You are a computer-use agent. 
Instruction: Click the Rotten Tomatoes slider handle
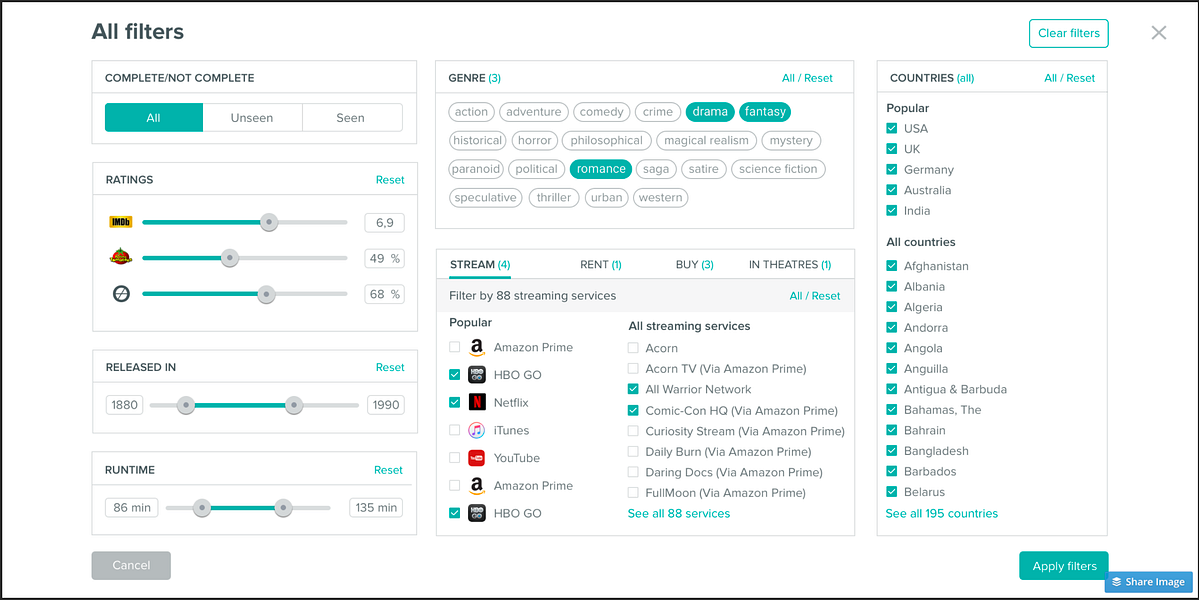(229, 258)
